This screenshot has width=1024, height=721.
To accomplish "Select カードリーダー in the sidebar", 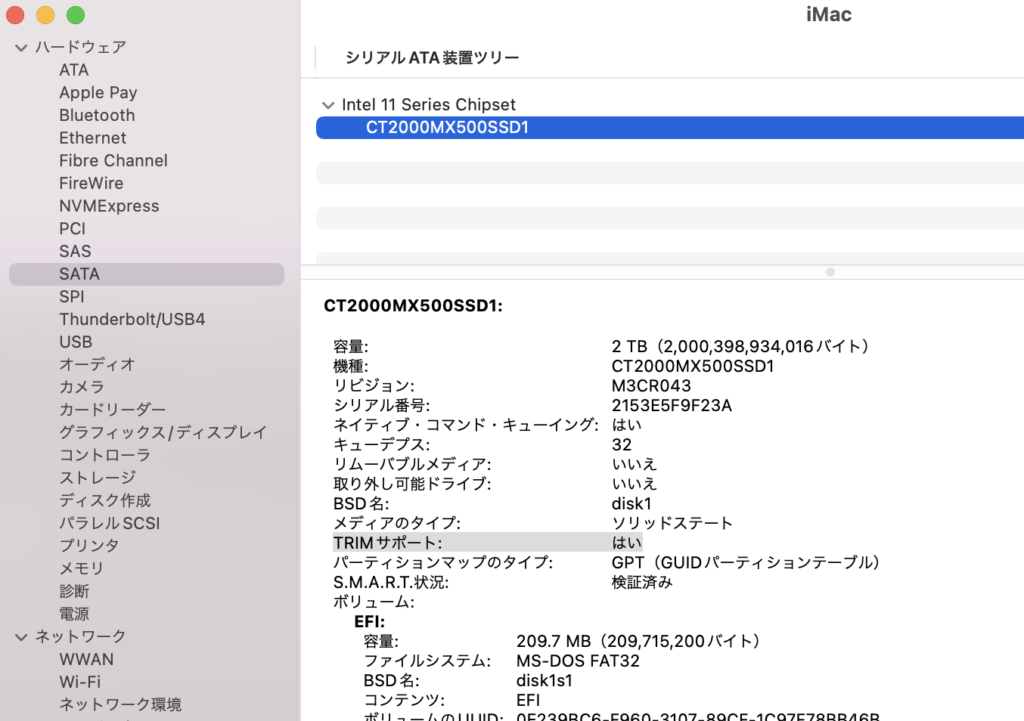I will point(112,410).
